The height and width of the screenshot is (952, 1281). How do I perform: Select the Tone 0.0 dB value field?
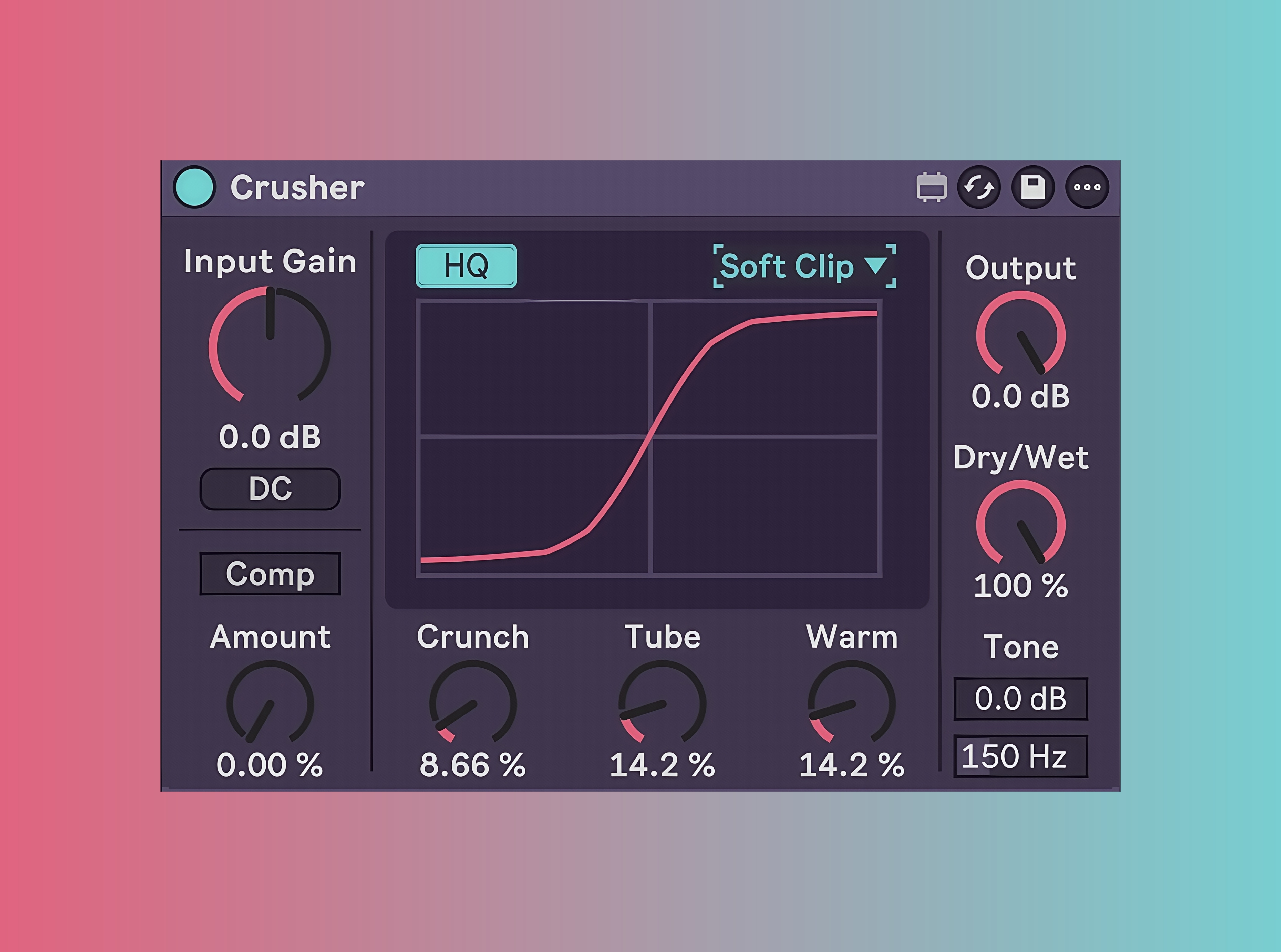click(1021, 699)
